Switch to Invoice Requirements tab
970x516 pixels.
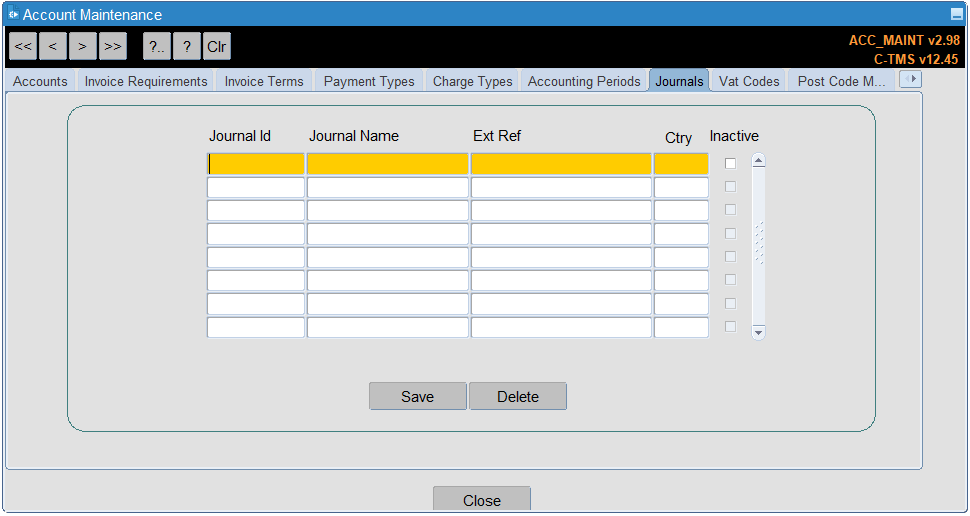(146, 81)
